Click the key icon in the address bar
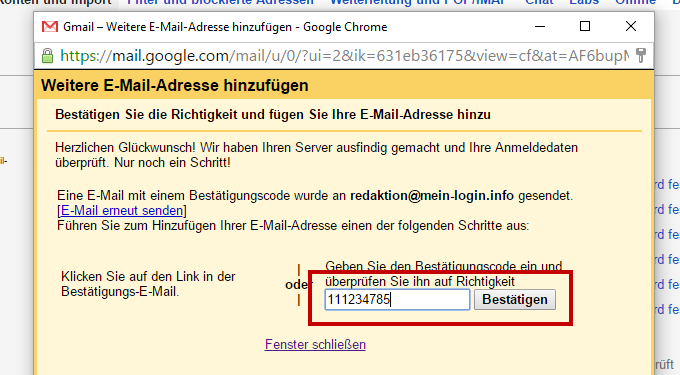The height and width of the screenshot is (375, 680). click(x=641, y=55)
